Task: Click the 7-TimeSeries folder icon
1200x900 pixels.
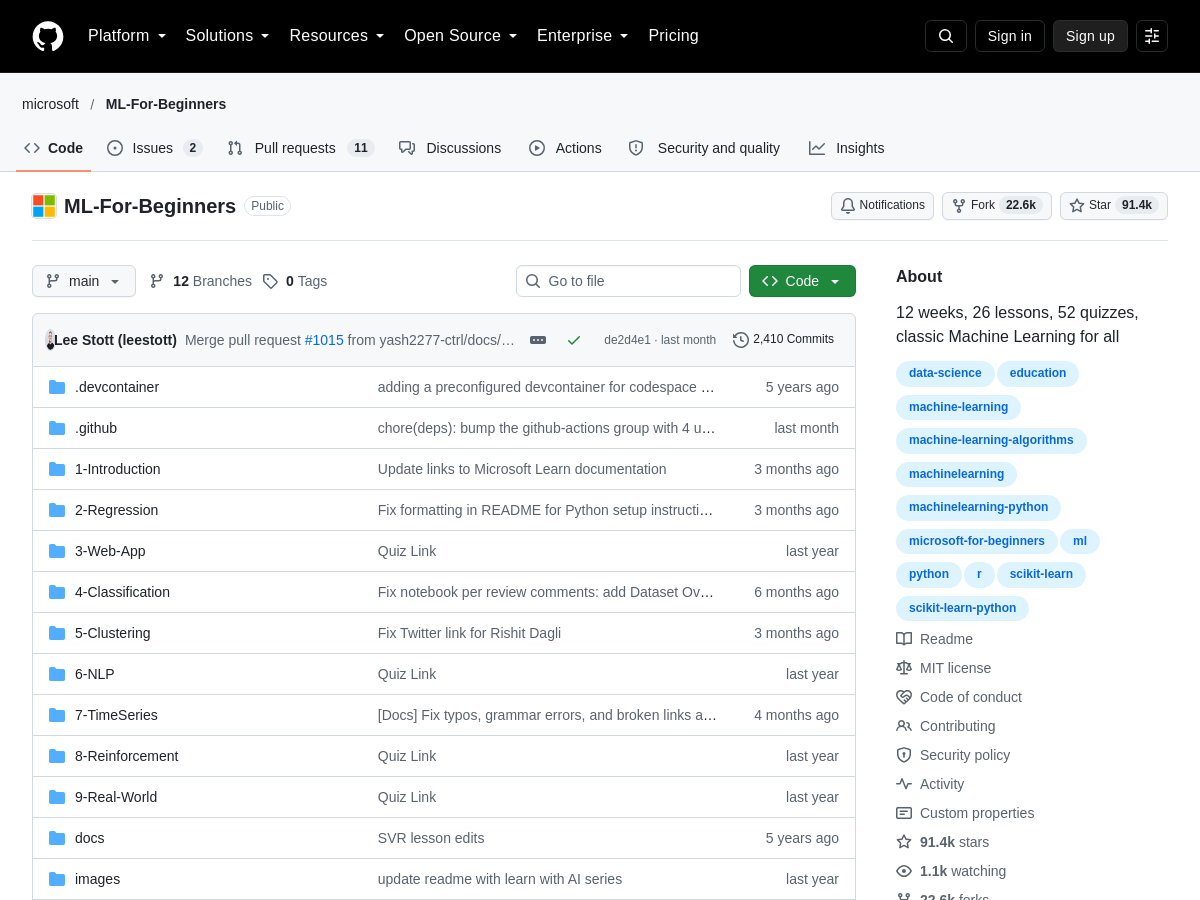Action: point(57,715)
